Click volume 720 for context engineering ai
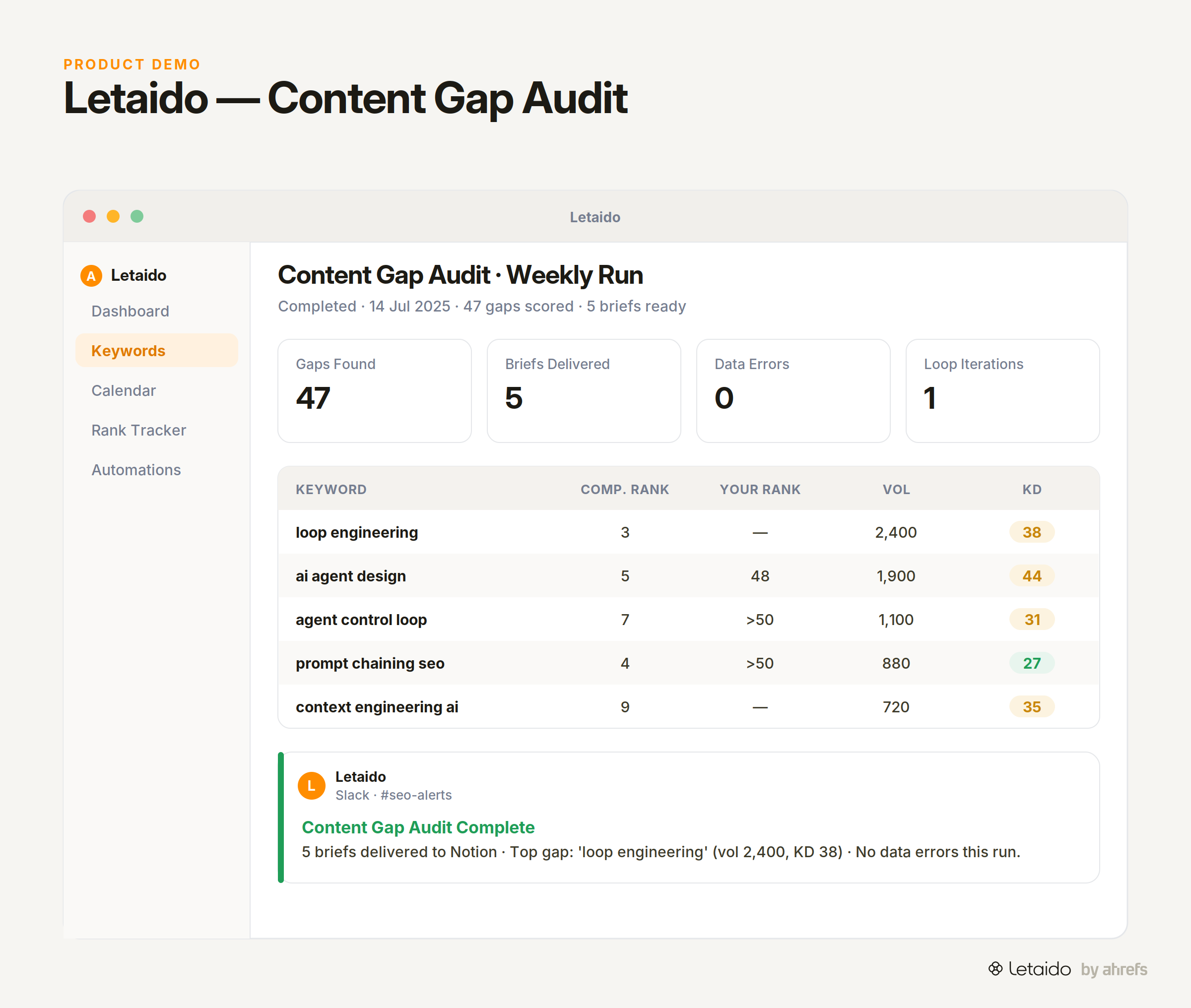1191x1008 pixels. (896, 707)
